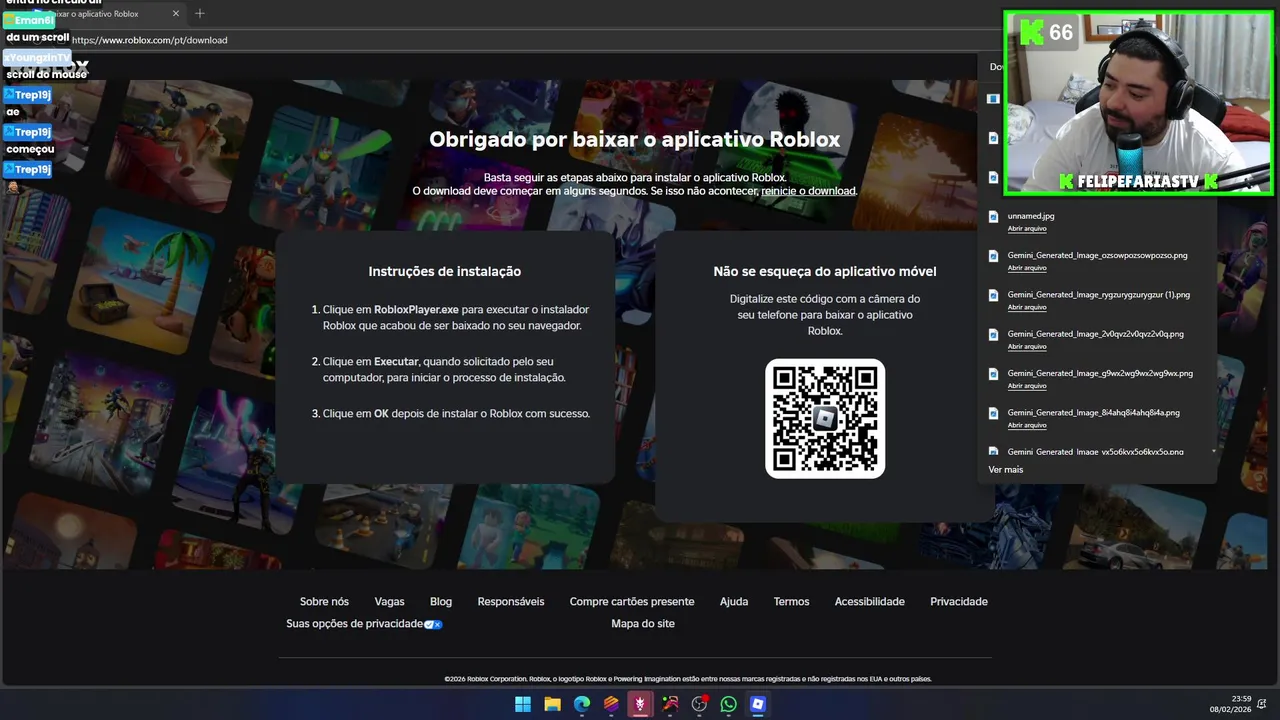This screenshot has height=720, width=1280.
Task: Open the Roblox app in the taskbar
Action: click(x=758, y=704)
